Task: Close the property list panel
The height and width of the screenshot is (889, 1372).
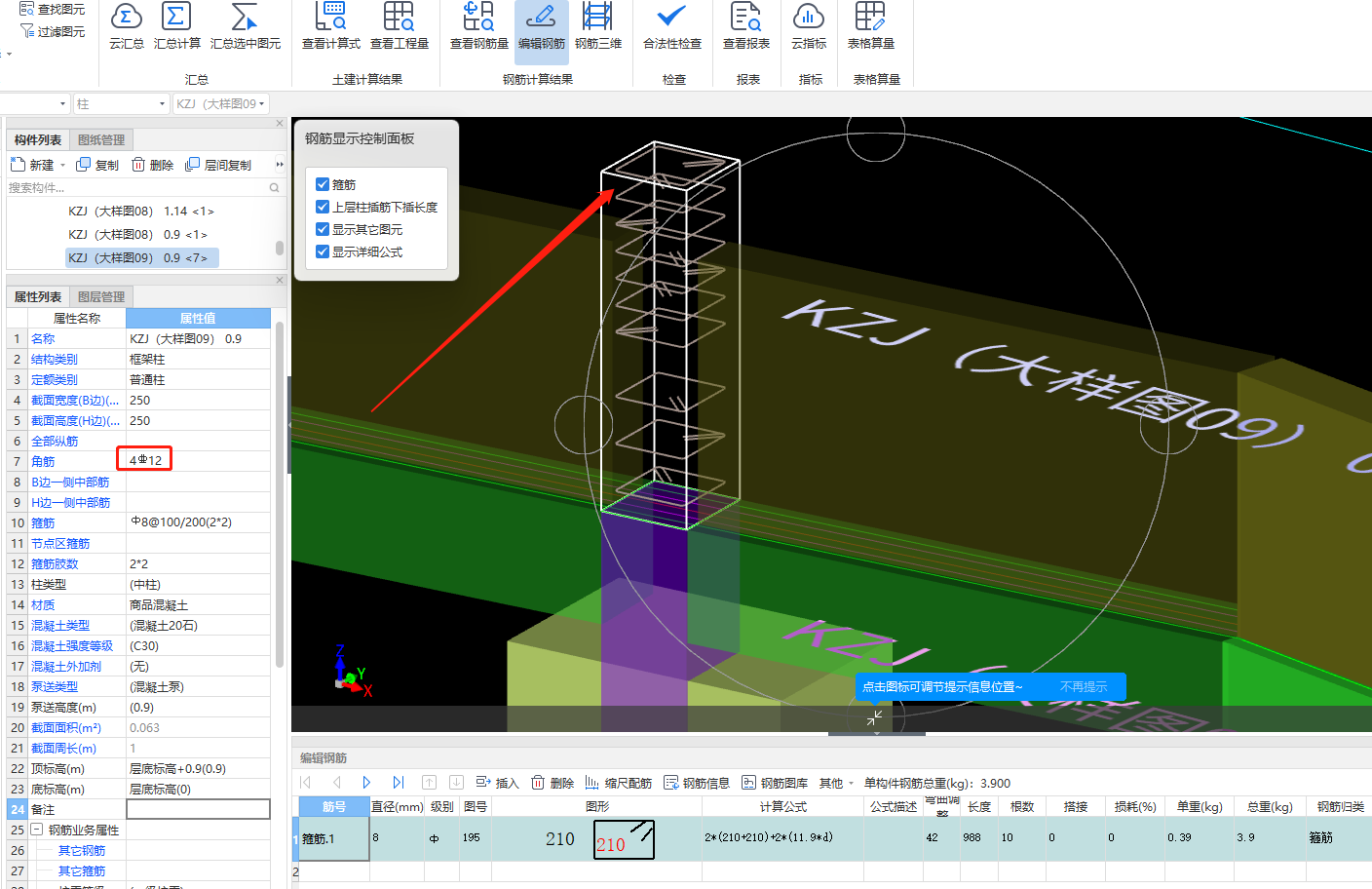Action: pos(280,281)
